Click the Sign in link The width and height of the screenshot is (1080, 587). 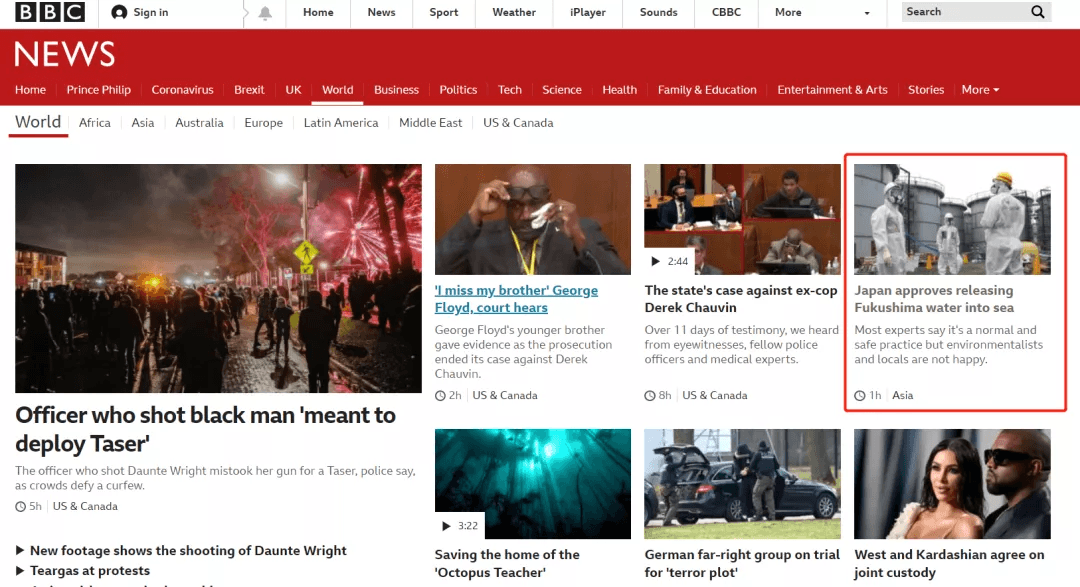click(151, 12)
